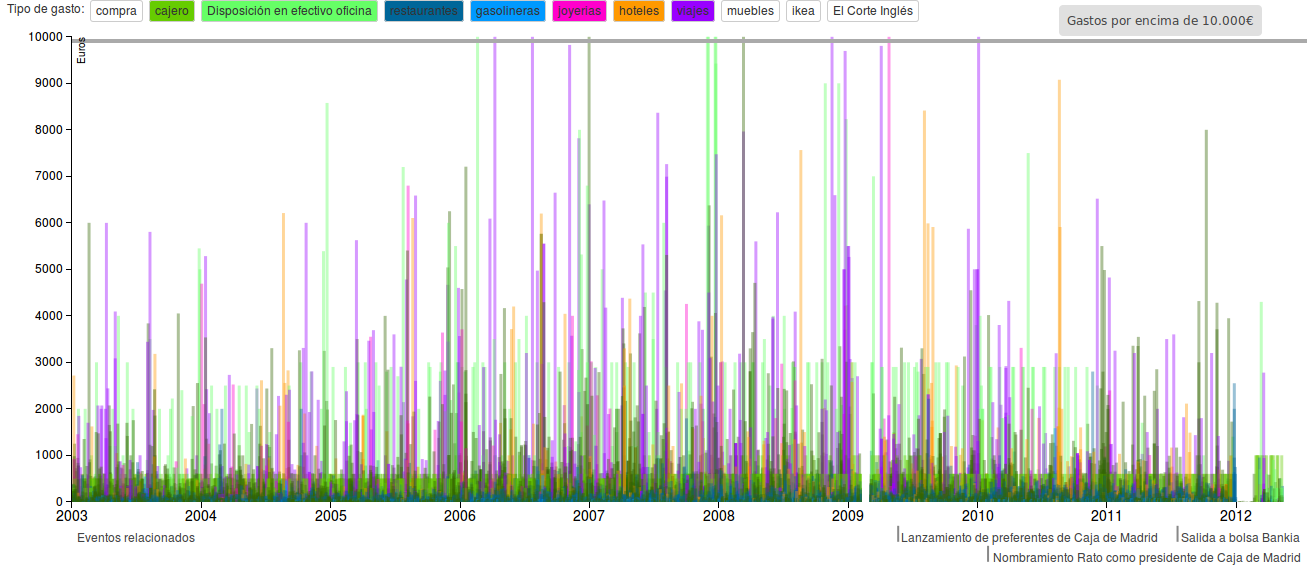This screenshot has height=571, width=1308.
Task: Click 'Gastos por encima de 10.000€' button
Action: [x=1160, y=20]
